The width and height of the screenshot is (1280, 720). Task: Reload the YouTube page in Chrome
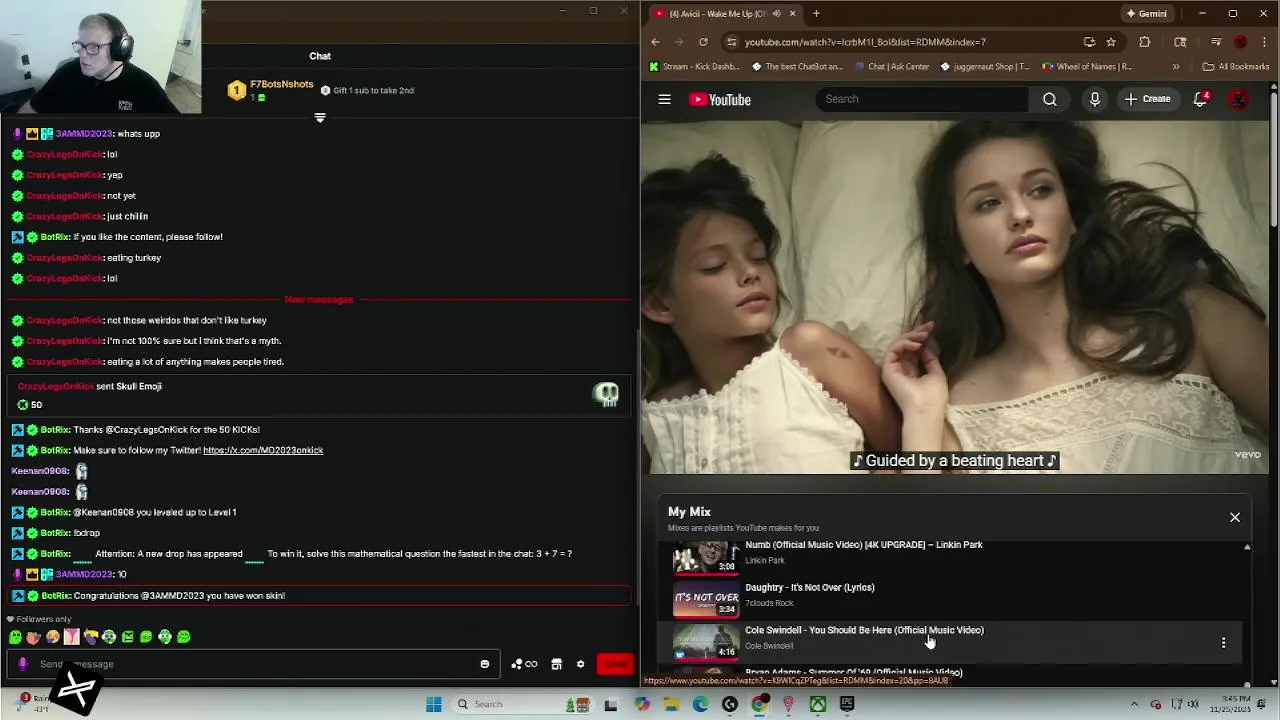703,42
